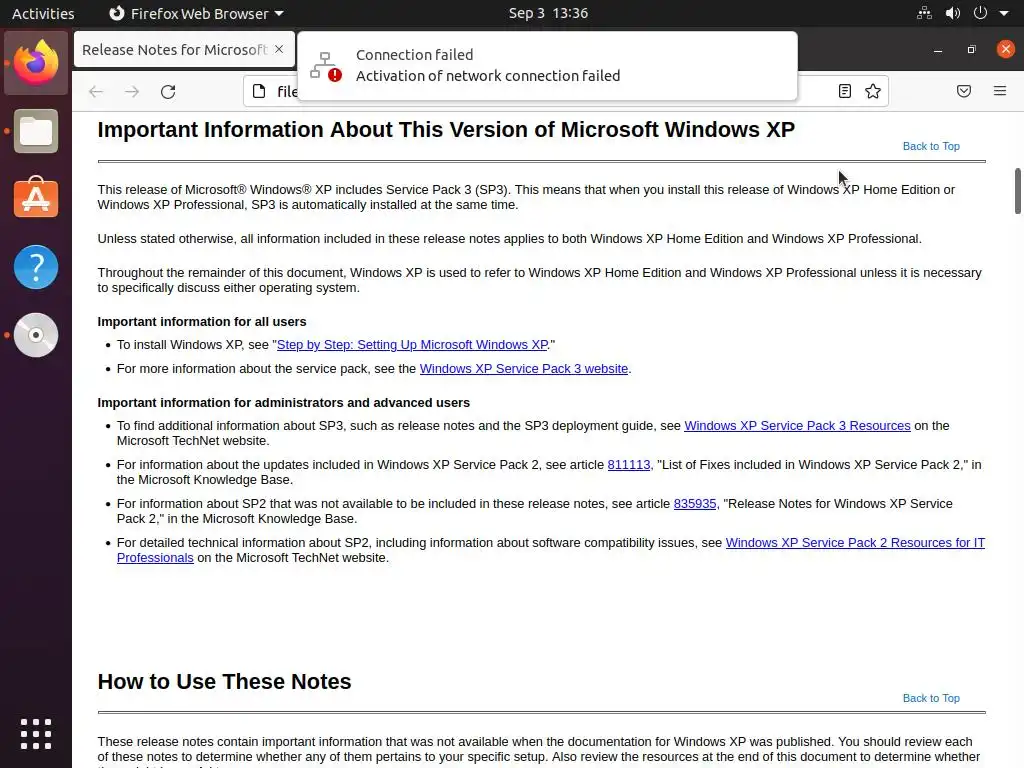Screen dimensions: 1024x768
Task: Click the Firefox back arrow button
Action: (96, 91)
